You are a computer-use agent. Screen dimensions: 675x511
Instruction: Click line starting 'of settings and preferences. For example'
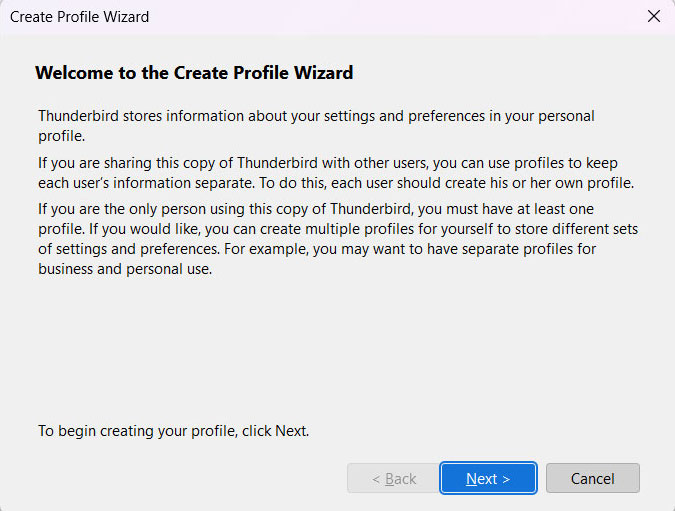click(317, 249)
